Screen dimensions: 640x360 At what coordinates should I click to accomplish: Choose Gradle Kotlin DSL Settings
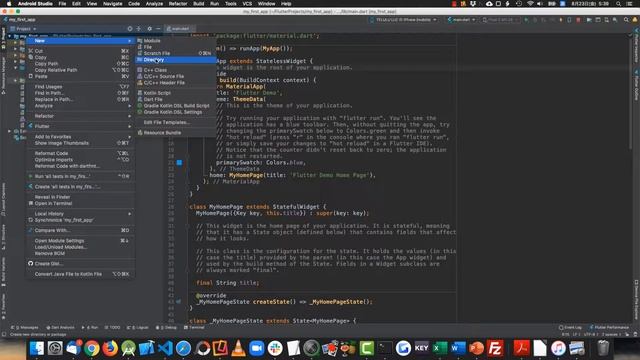(x=176, y=112)
